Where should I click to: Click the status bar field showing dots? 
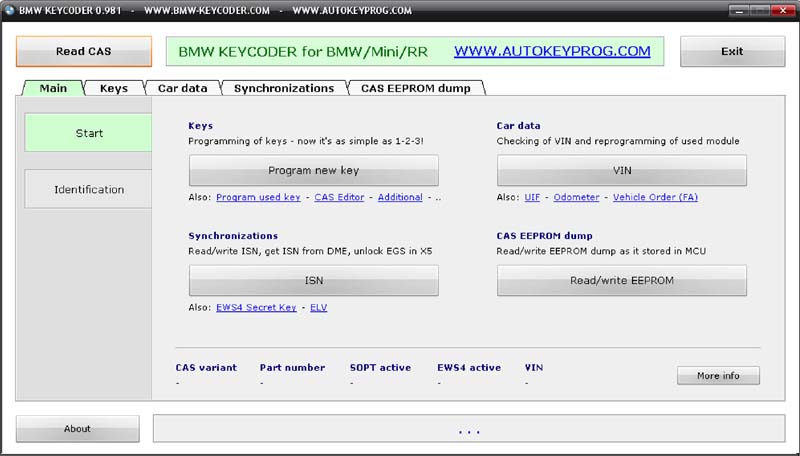tap(469, 428)
